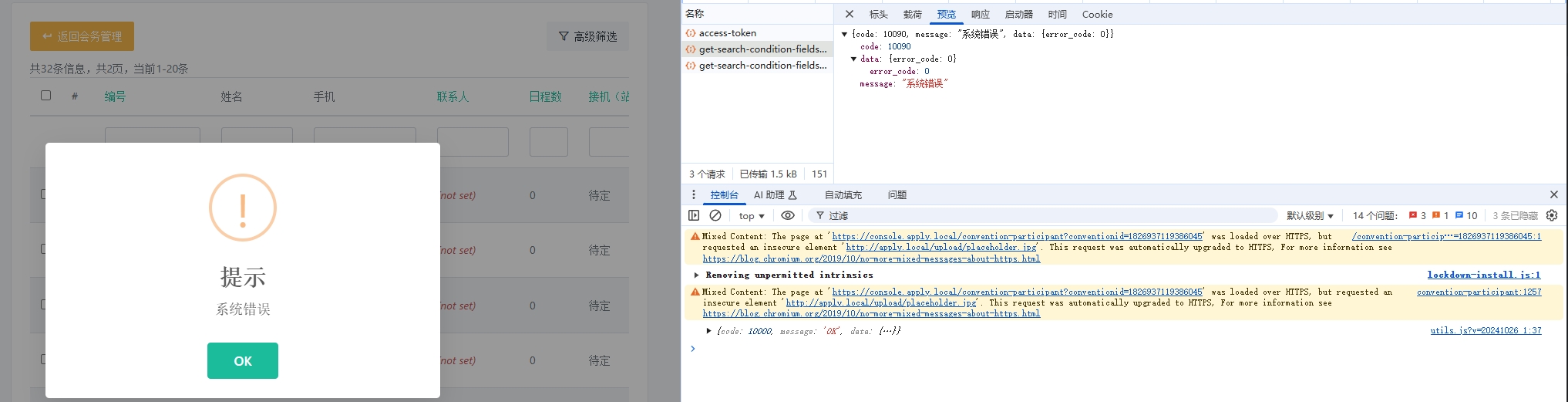Open the top context dropdown
Viewport: 1568px width, 402px height.
click(x=751, y=216)
